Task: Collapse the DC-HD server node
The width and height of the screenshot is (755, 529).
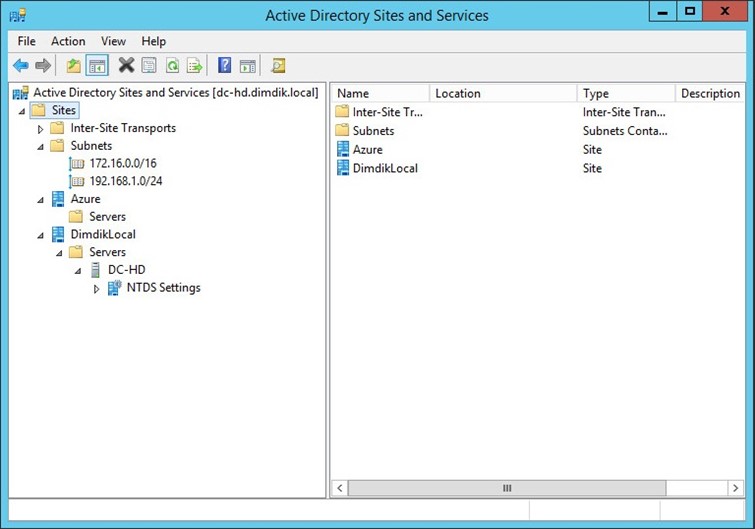Action: (78, 271)
